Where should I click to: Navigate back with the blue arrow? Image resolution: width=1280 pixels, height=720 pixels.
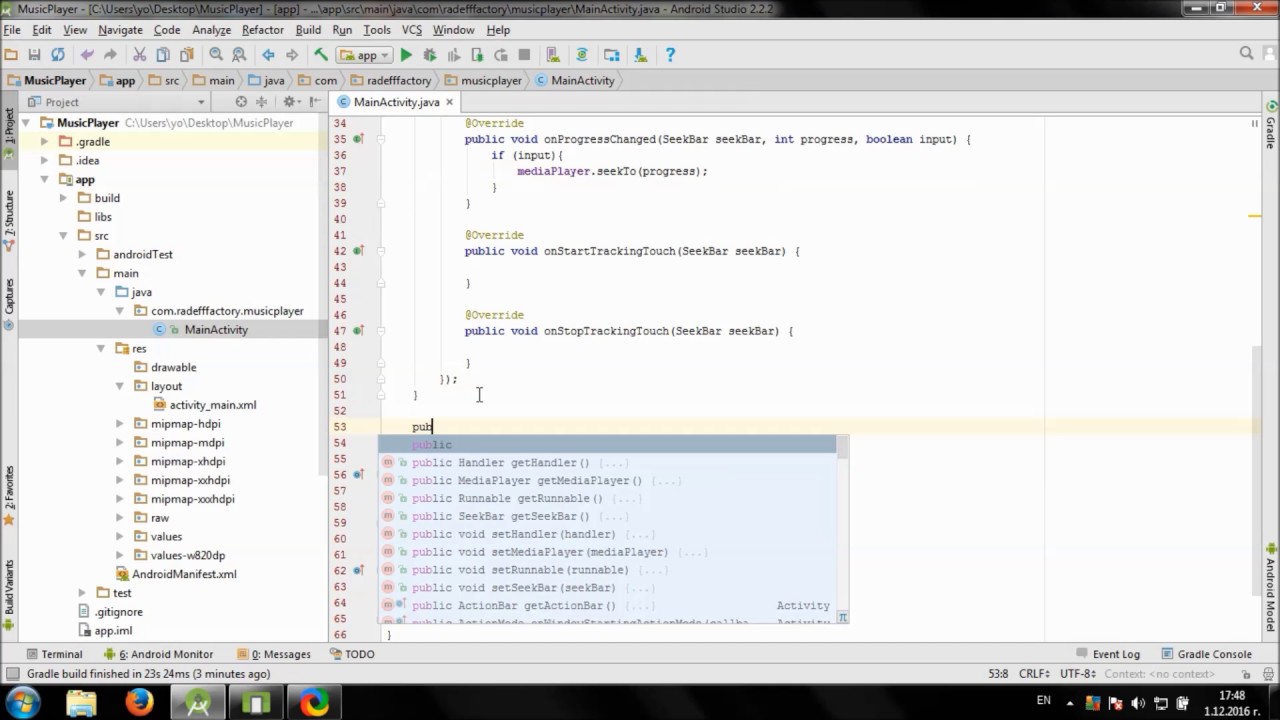(x=268, y=55)
